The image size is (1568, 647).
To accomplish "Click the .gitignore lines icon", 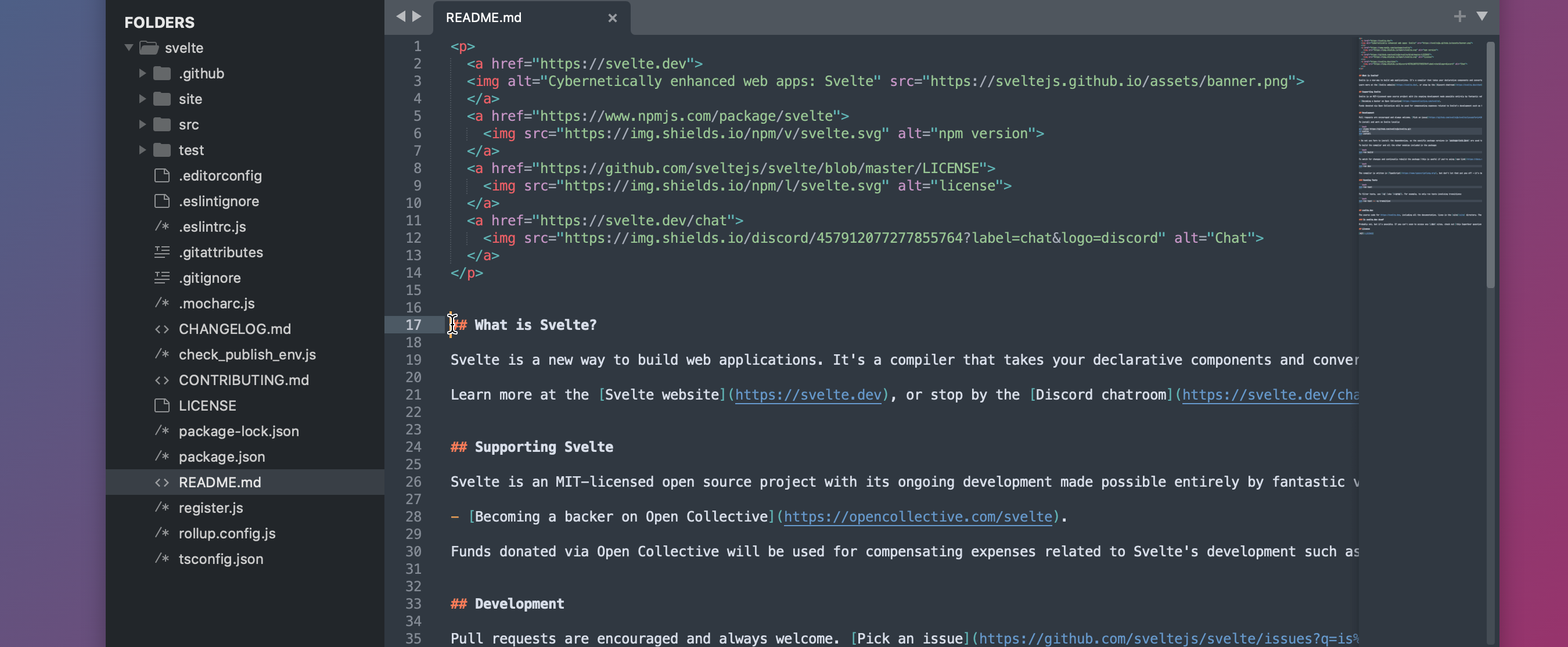I will click(162, 278).
